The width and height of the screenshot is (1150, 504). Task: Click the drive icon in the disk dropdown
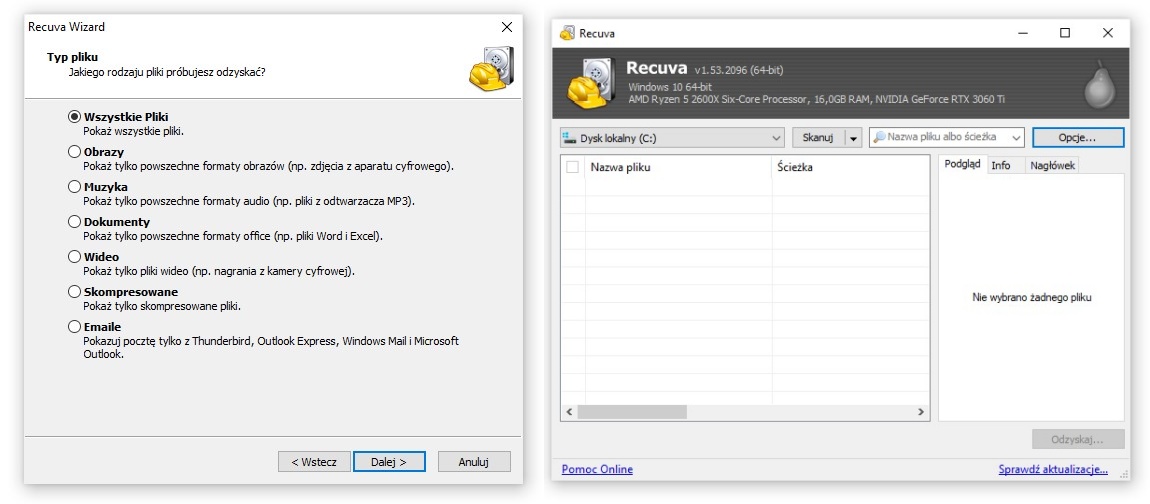(x=569, y=138)
